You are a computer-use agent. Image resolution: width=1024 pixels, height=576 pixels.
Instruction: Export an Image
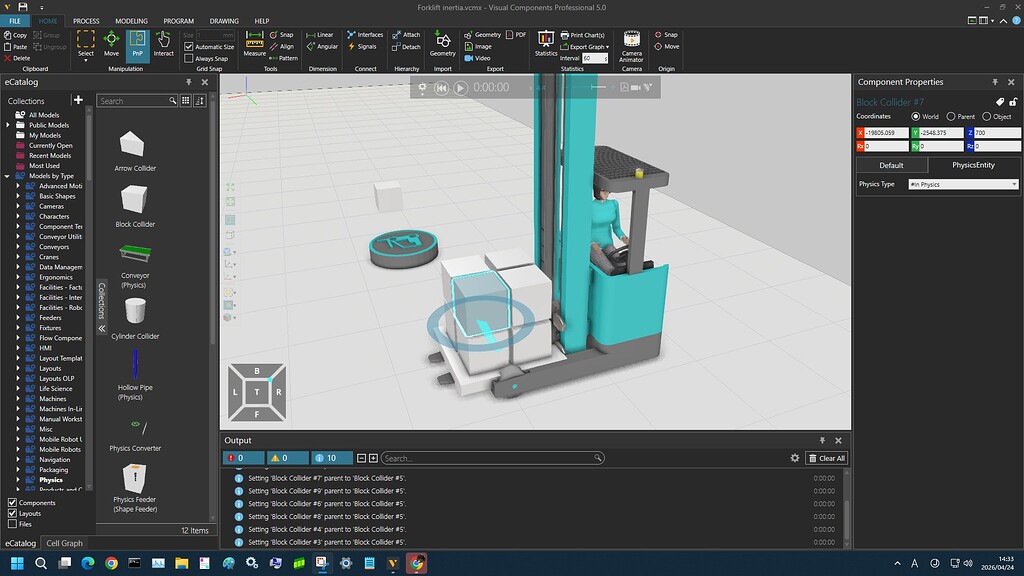[478, 46]
